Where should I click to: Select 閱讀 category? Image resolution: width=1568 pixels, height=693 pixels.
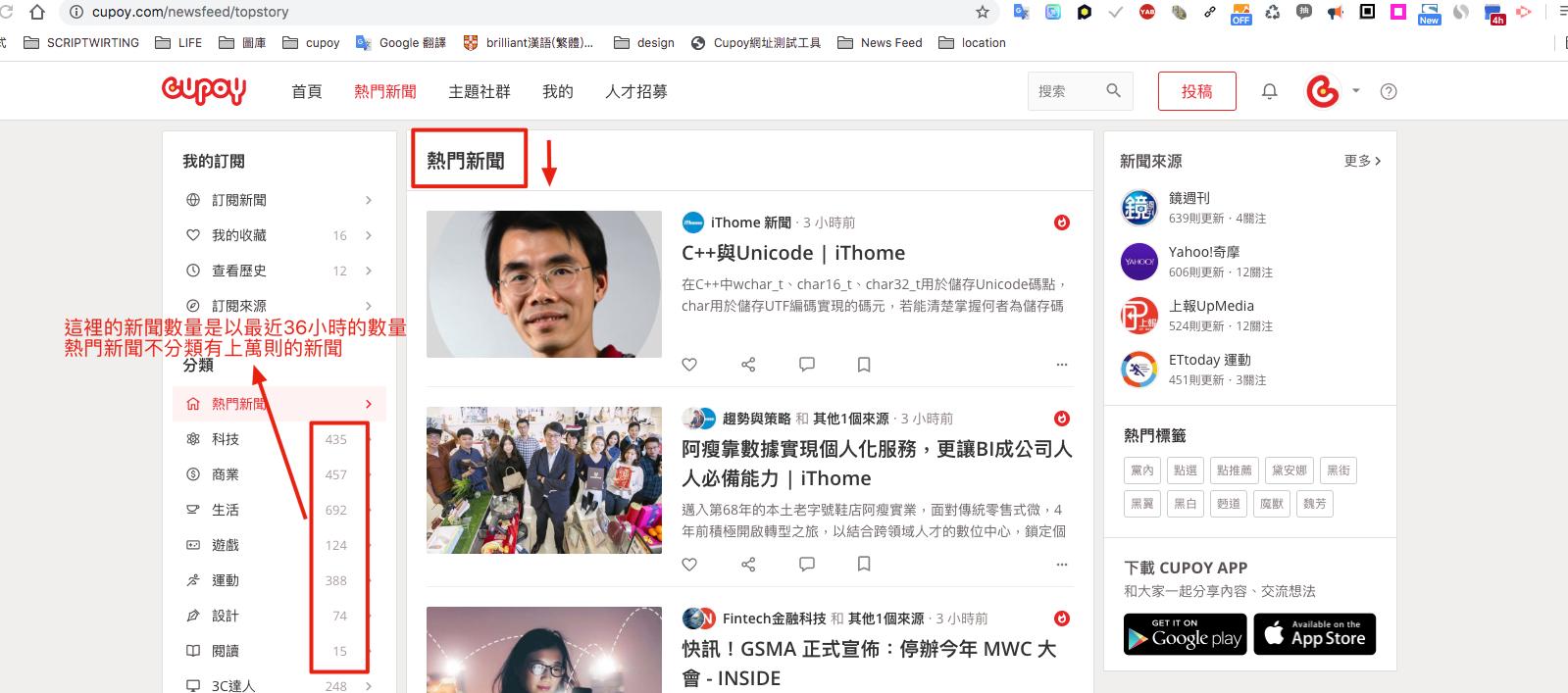279,651
